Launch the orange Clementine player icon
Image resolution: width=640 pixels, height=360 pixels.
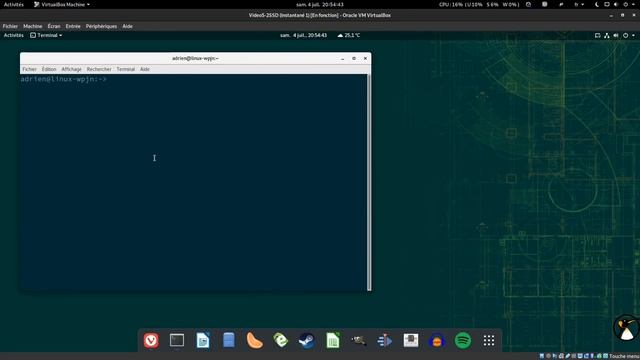[255, 340]
